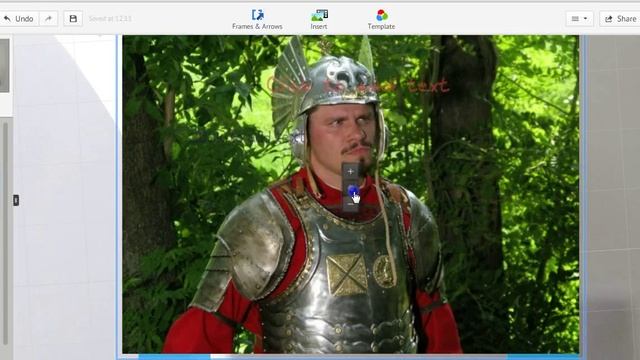The image size is (640, 360).
Task: Click the blue move handle circle
Action: point(353,190)
